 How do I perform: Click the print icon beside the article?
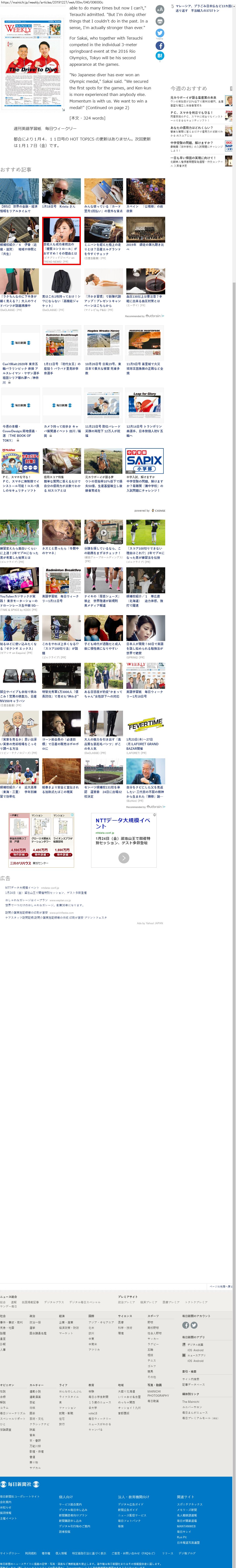[160, 21]
